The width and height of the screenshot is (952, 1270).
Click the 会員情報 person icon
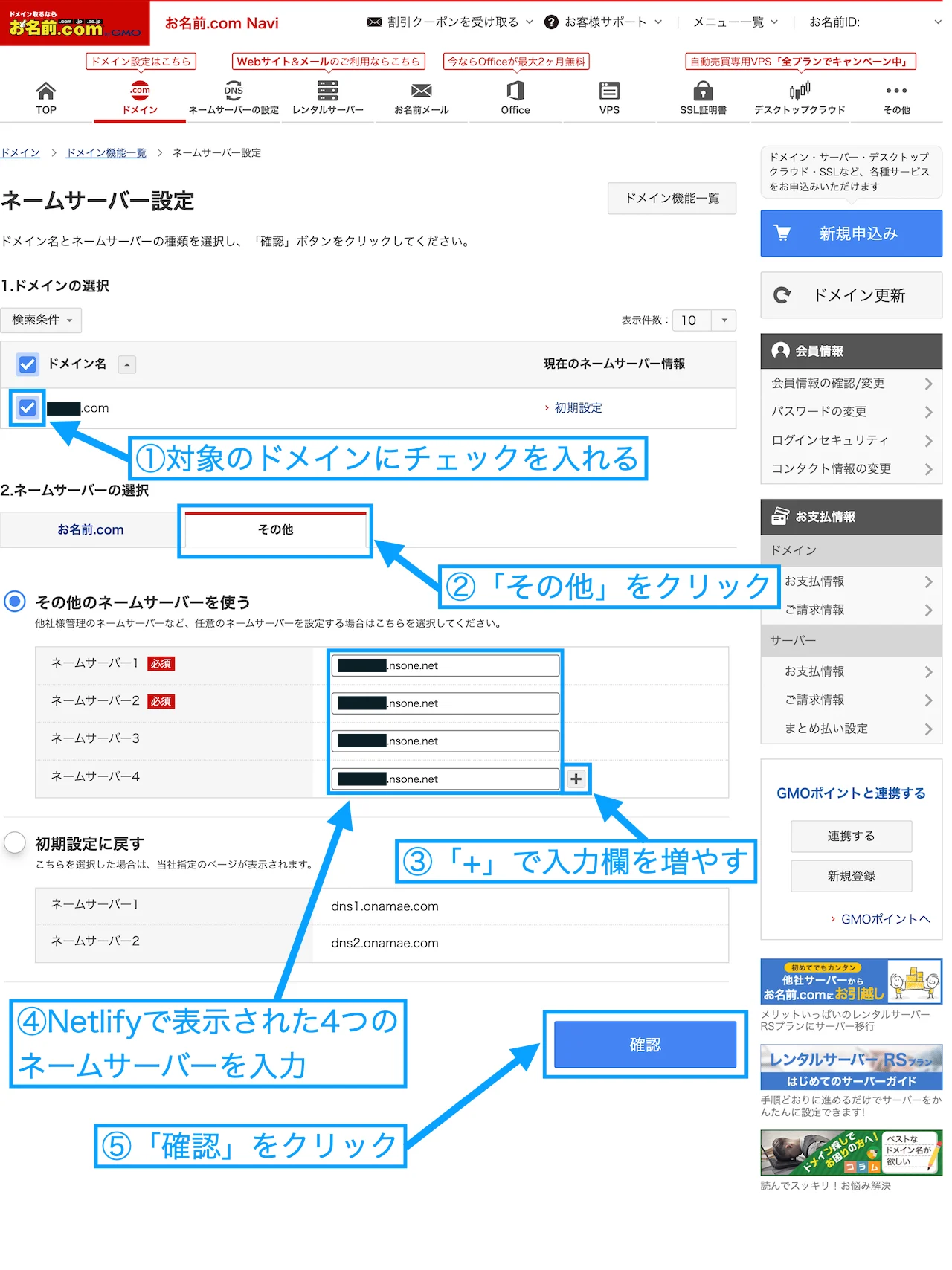tap(780, 350)
